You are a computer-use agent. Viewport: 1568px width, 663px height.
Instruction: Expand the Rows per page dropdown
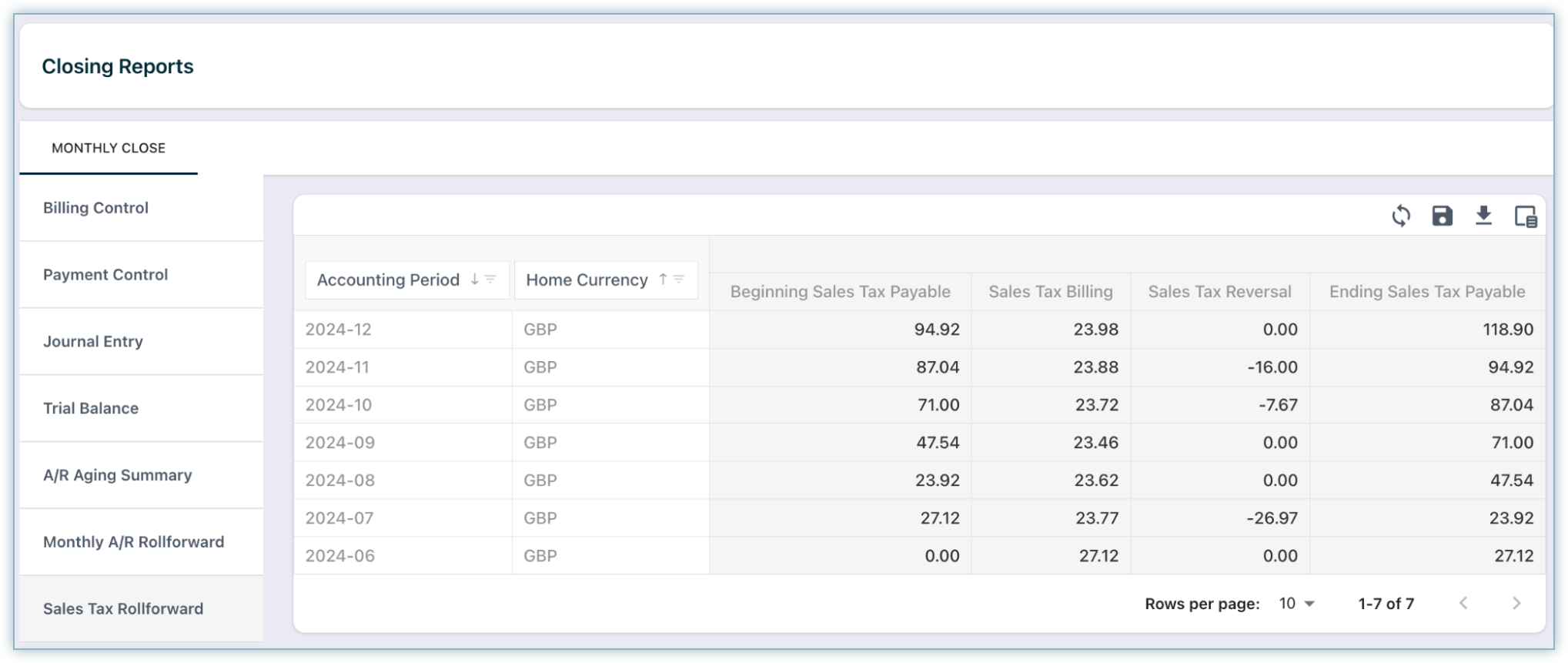1297,604
